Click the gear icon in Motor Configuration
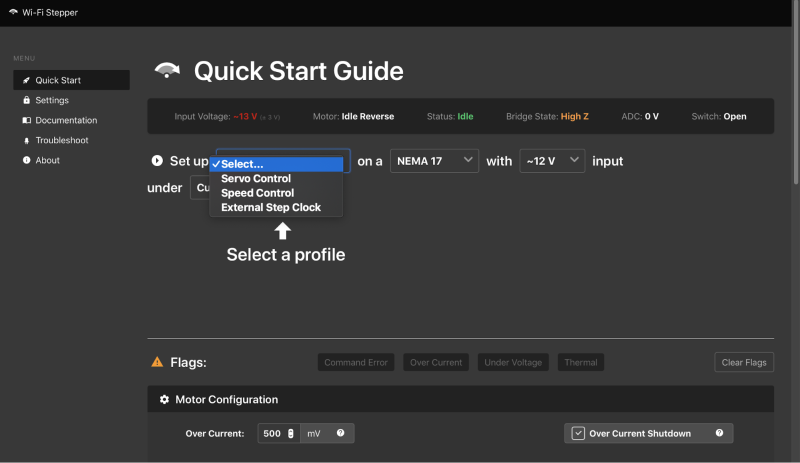This screenshot has width=800, height=463. pyautogui.click(x=164, y=399)
